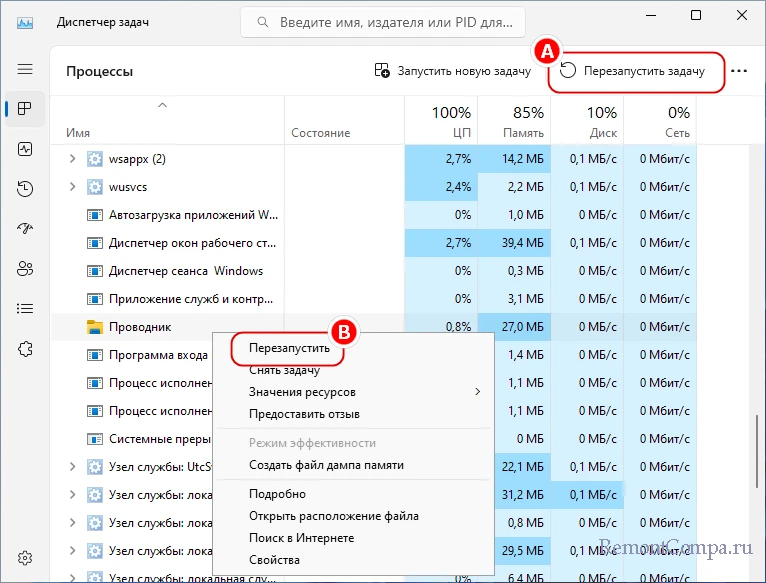The height and width of the screenshot is (583, 766).
Task: Open the hamburger navigation menu
Action: coord(25,69)
